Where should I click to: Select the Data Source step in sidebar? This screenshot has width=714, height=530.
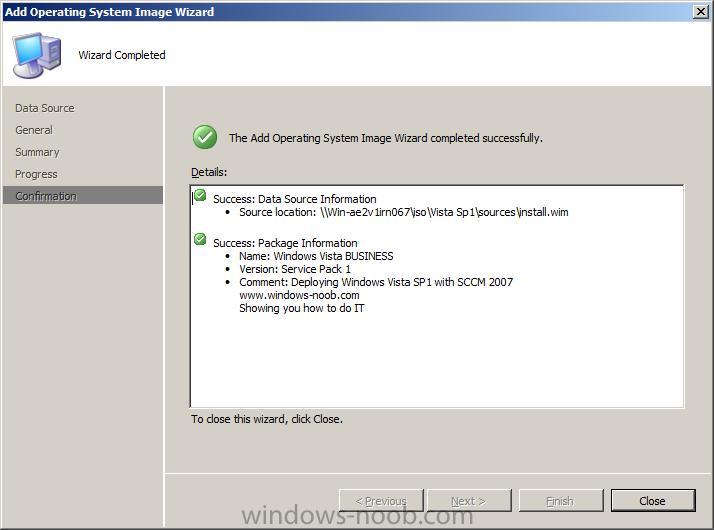(x=45, y=108)
